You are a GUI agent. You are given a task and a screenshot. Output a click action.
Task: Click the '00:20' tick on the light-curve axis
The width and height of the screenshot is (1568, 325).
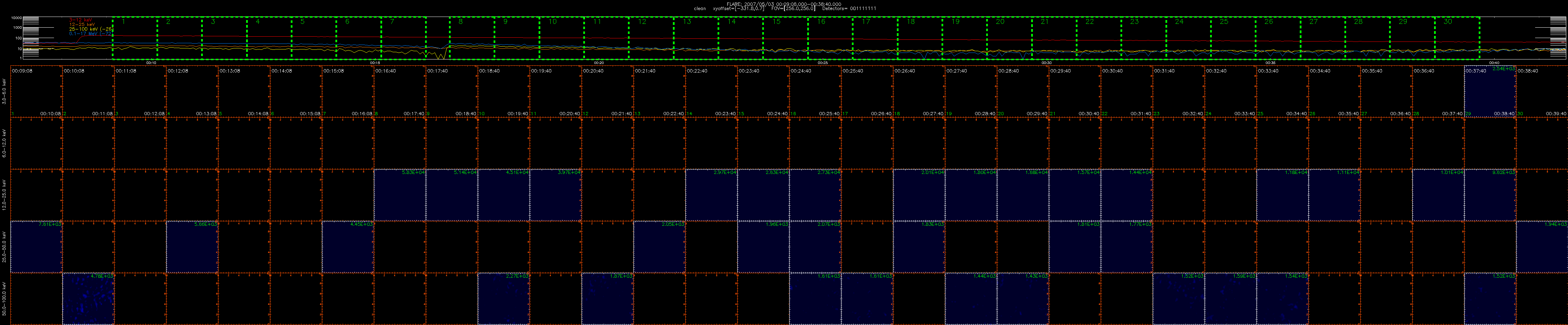point(599,63)
